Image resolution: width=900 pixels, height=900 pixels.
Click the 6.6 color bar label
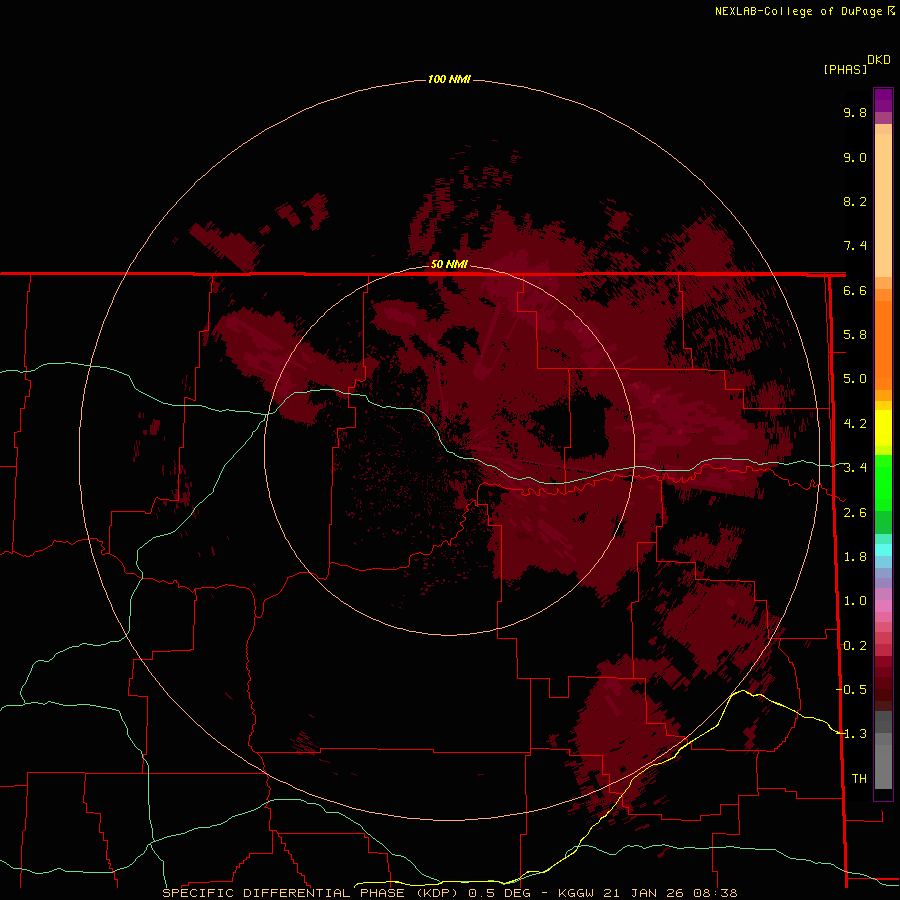855,290
